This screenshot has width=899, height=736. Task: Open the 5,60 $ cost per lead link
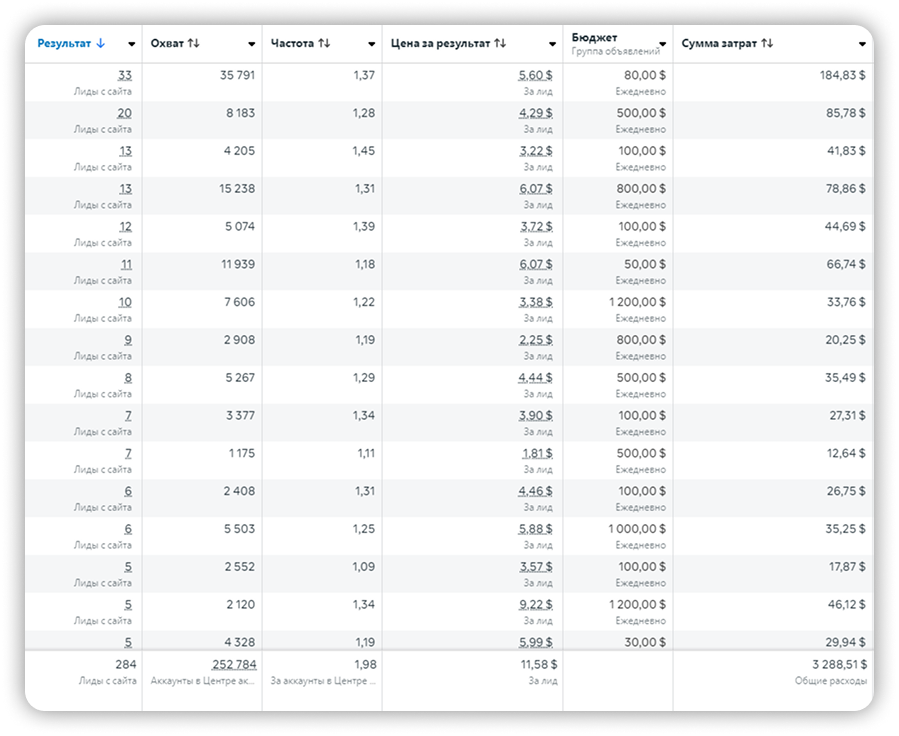535,75
